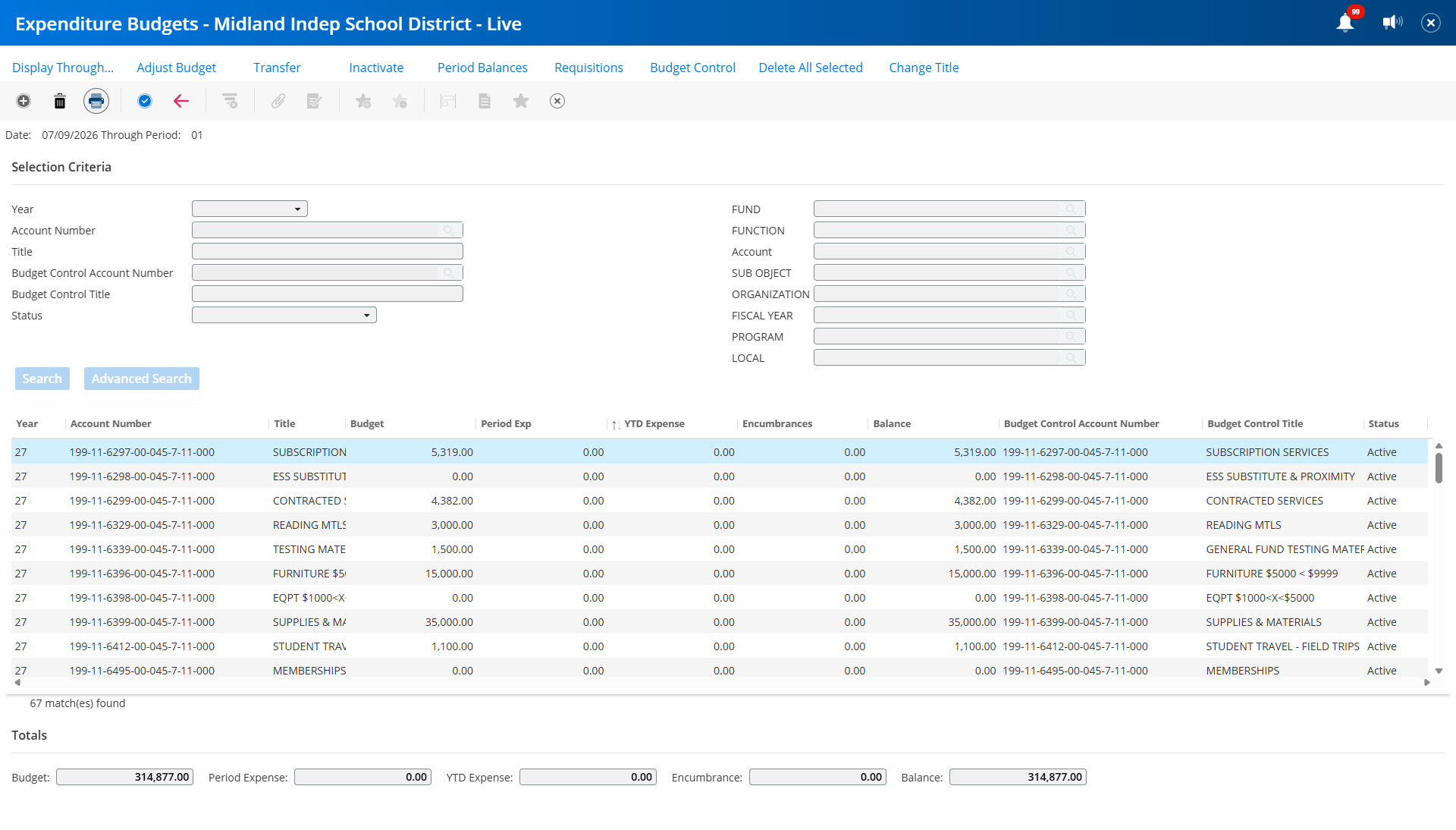The image size is (1456, 830).
Task: Open the Year dropdown
Action: pos(249,209)
